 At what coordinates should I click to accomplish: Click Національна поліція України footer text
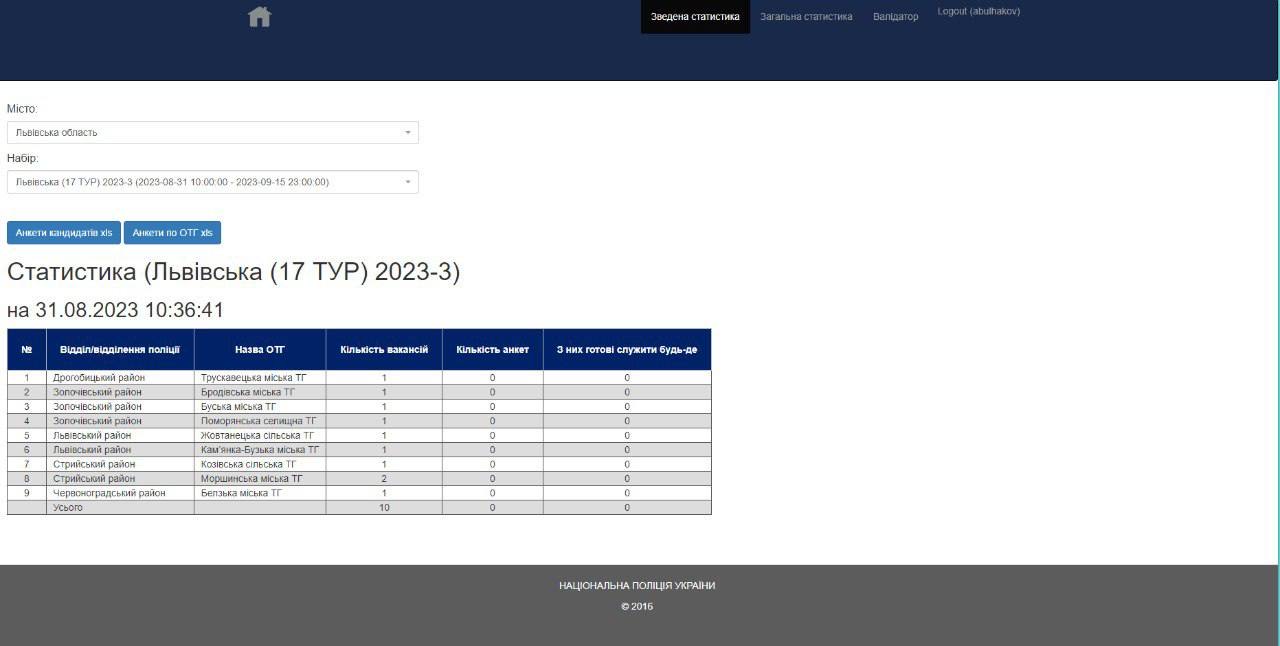pos(637,586)
